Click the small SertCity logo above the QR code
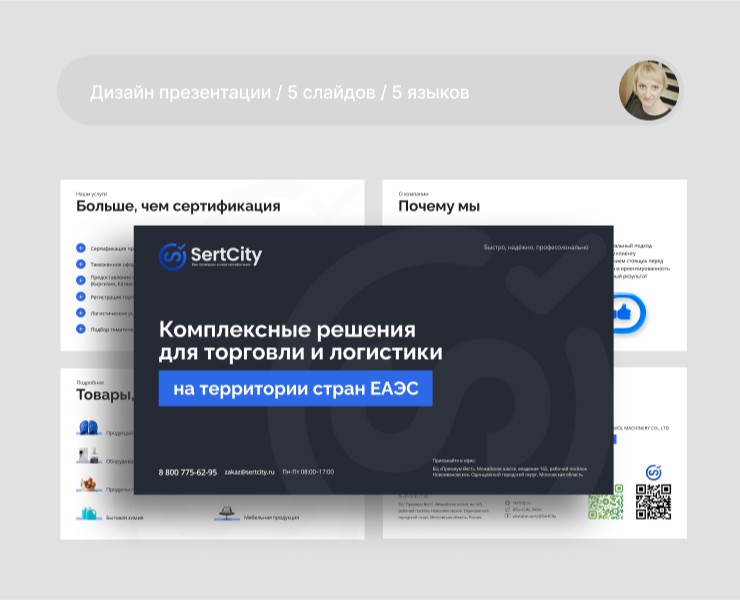Image resolution: width=740 pixels, height=600 pixels. (654, 472)
